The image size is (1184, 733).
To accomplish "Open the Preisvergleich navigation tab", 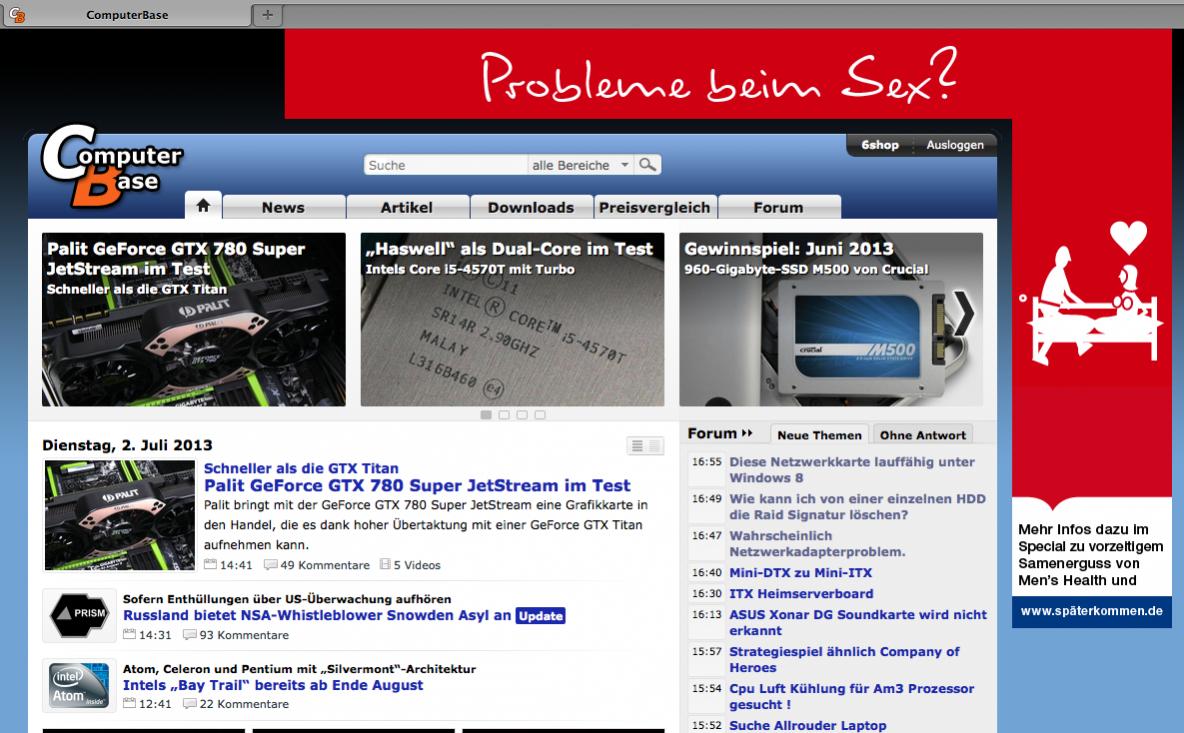I will 655,207.
